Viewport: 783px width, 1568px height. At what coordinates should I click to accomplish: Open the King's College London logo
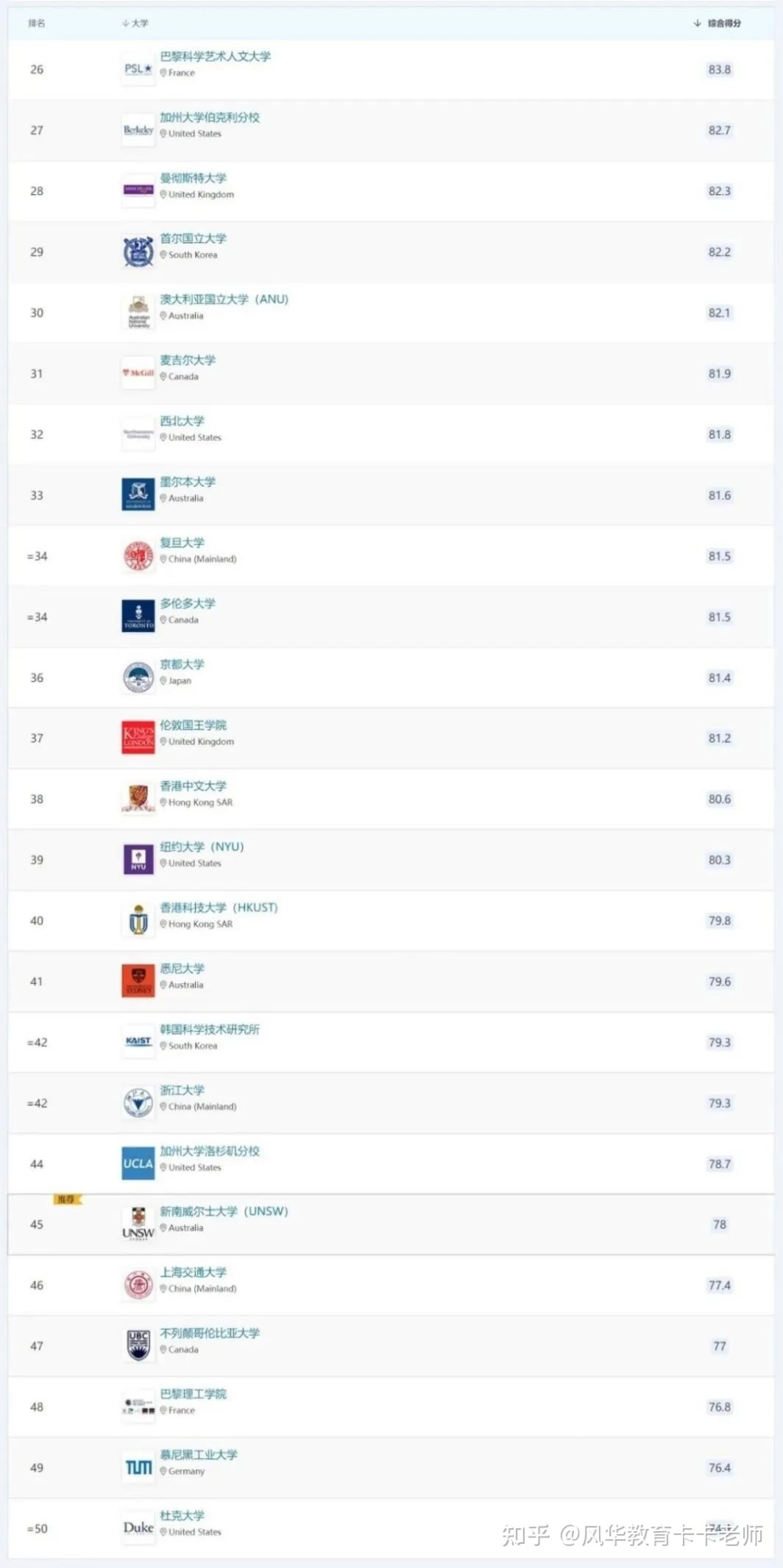139,738
